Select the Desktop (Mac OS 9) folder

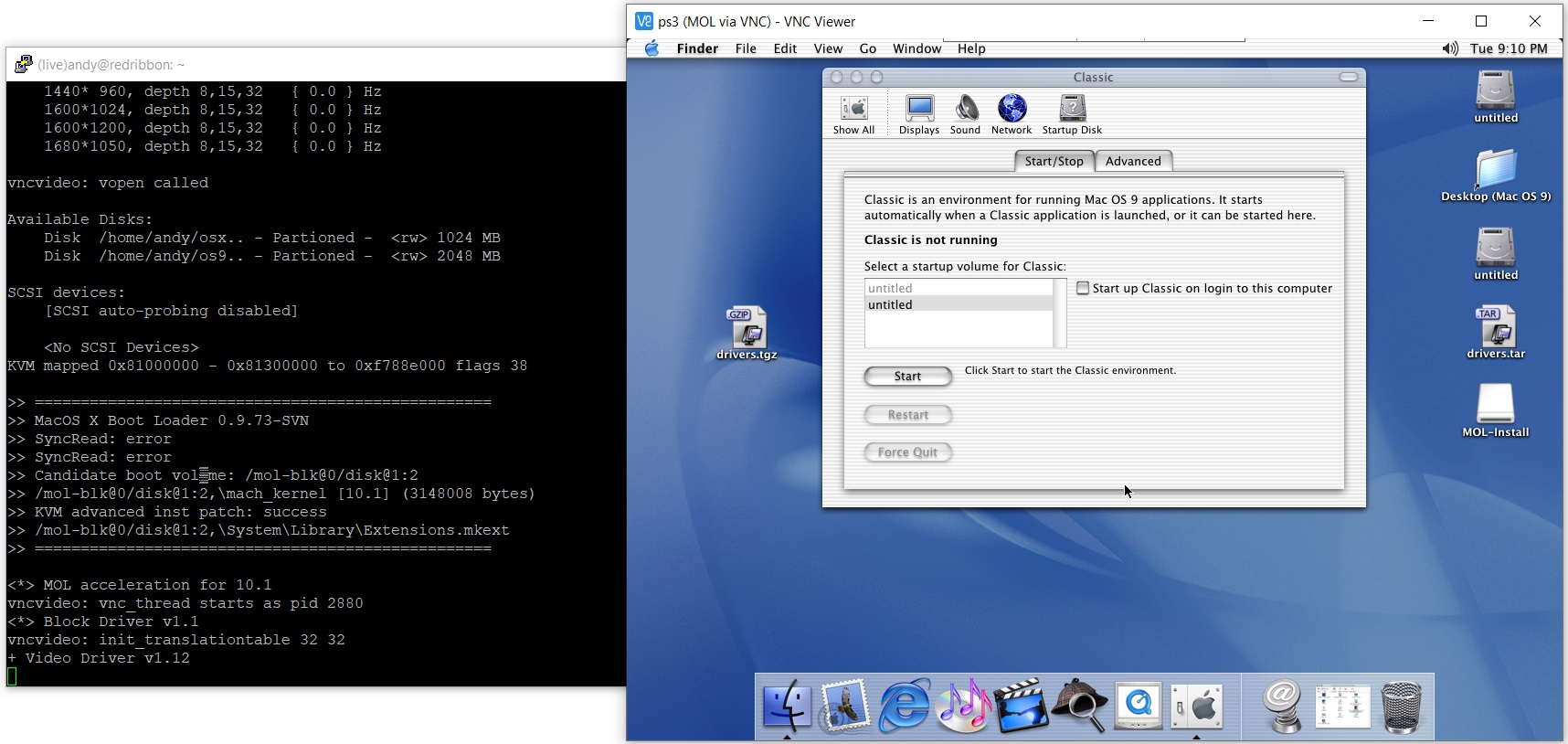pyautogui.click(x=1496, y=175)
